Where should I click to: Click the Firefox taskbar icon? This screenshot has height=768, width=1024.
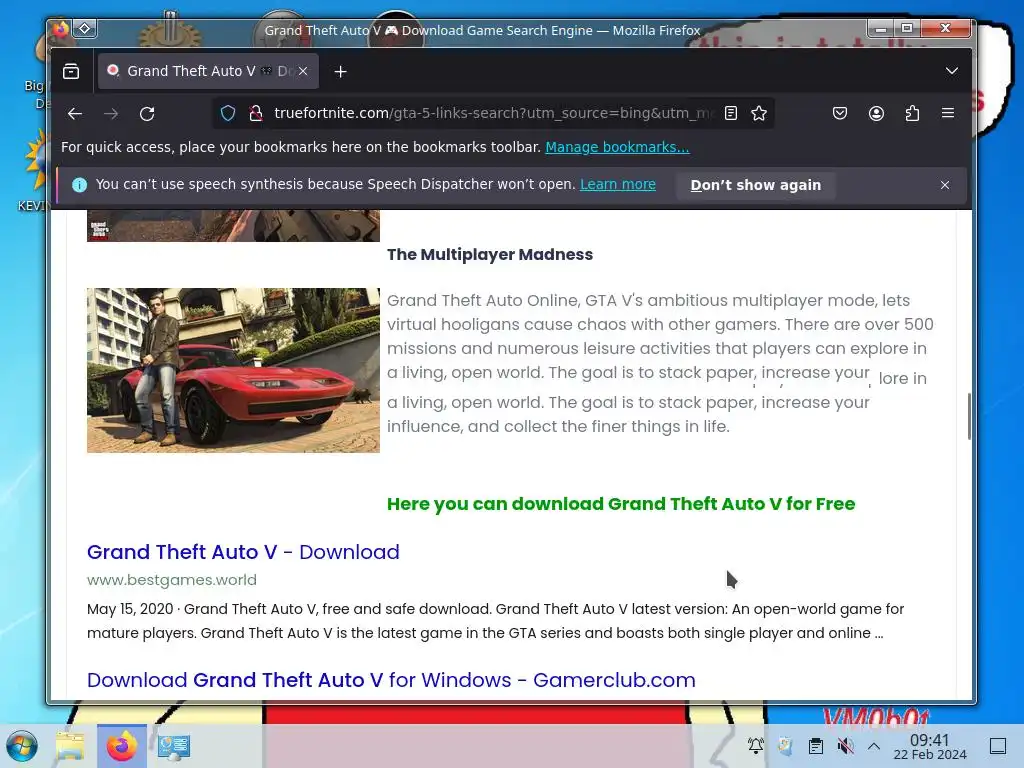point(121,746)
